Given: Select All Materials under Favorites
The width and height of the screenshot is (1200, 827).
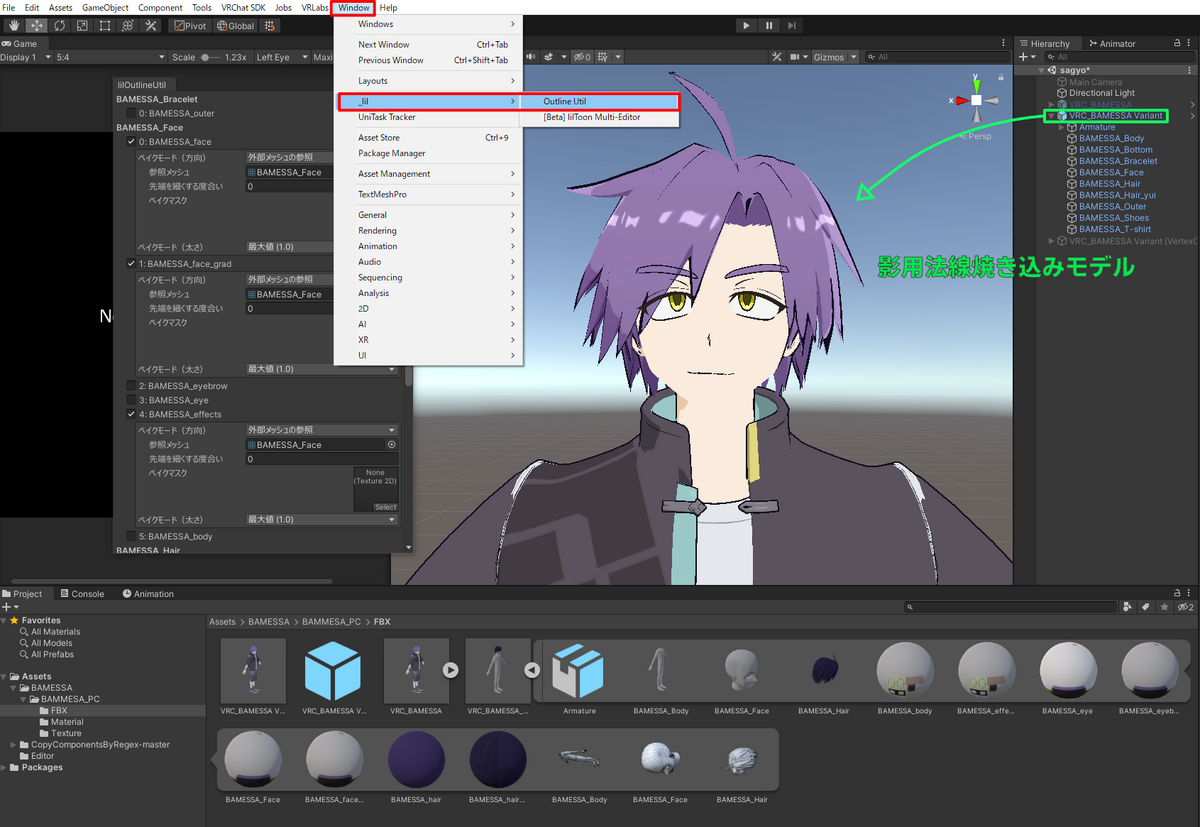Looking at the screenshot, I should coord(55,632).
